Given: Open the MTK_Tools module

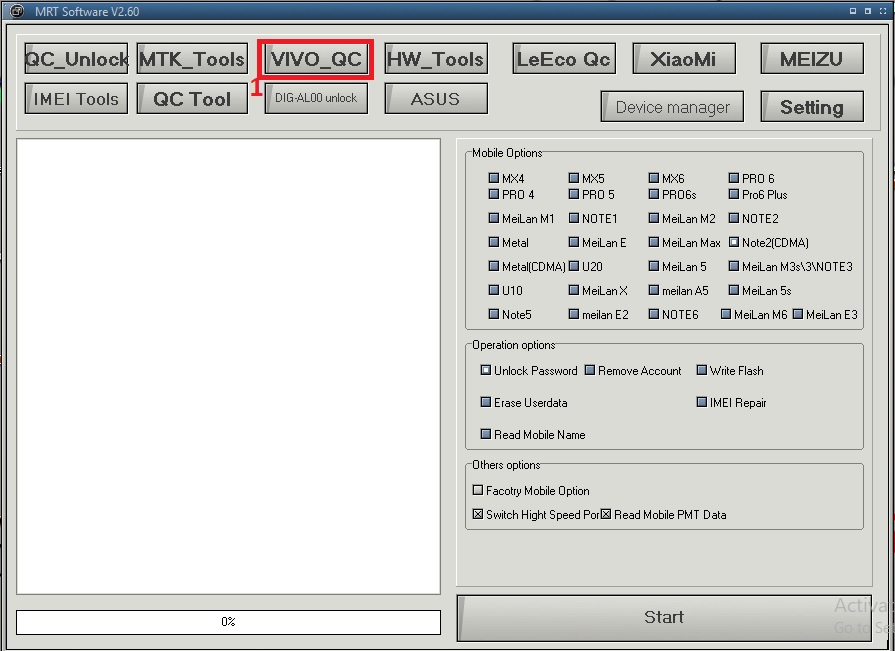Looking at the screenshot, I should (x=192, y=59).
